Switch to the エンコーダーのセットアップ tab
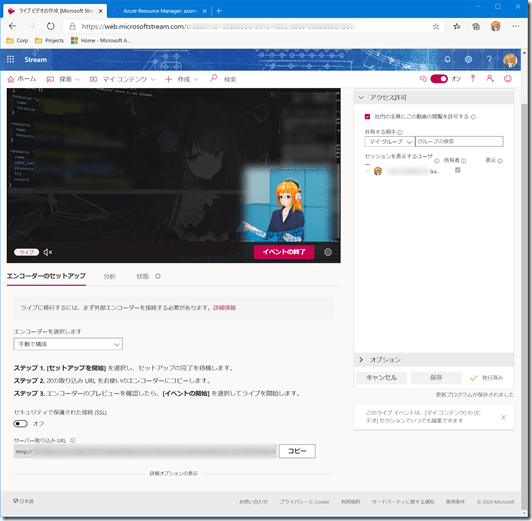532x521 pixels. [x=46, y=276]
